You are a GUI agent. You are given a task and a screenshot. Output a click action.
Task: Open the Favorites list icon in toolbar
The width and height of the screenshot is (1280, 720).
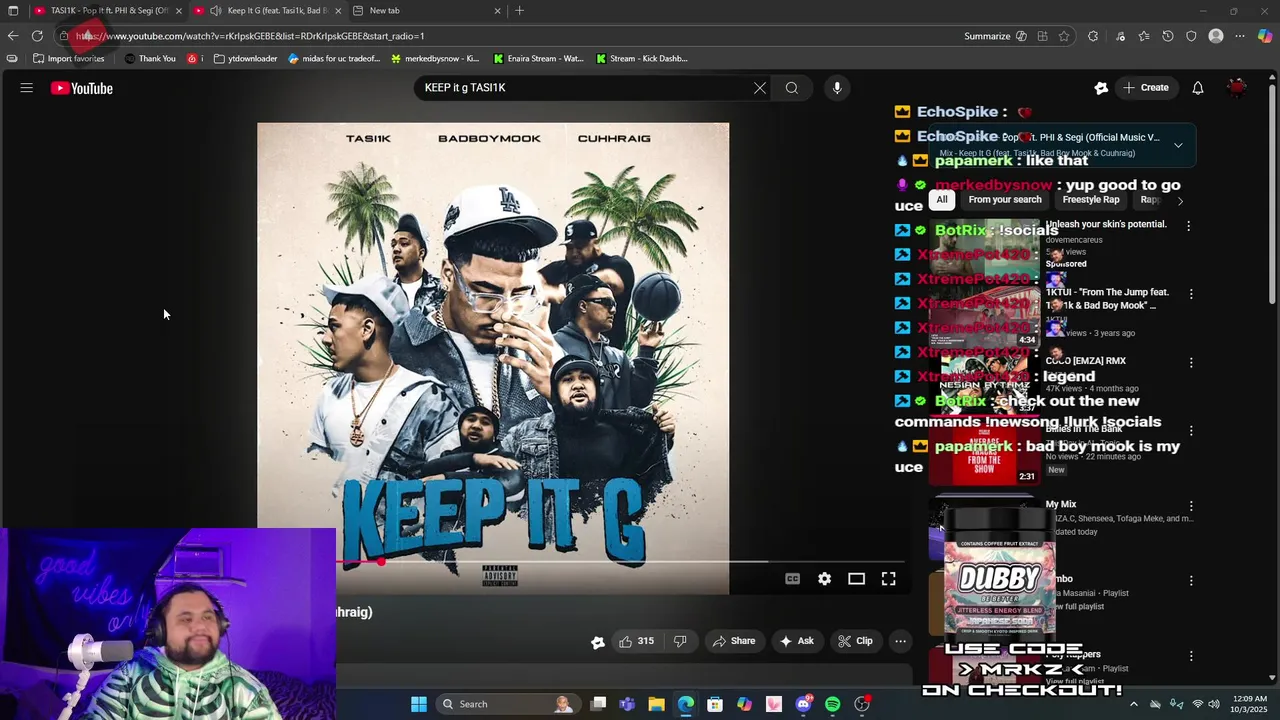tap(1144, 36)
